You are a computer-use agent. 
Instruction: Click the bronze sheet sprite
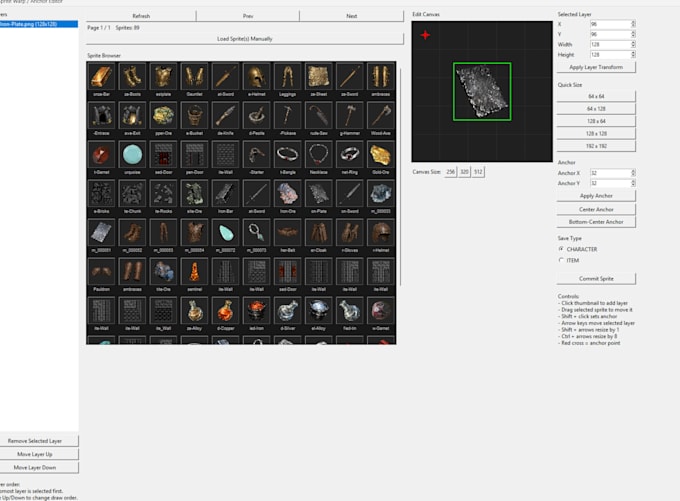point(319,76)
